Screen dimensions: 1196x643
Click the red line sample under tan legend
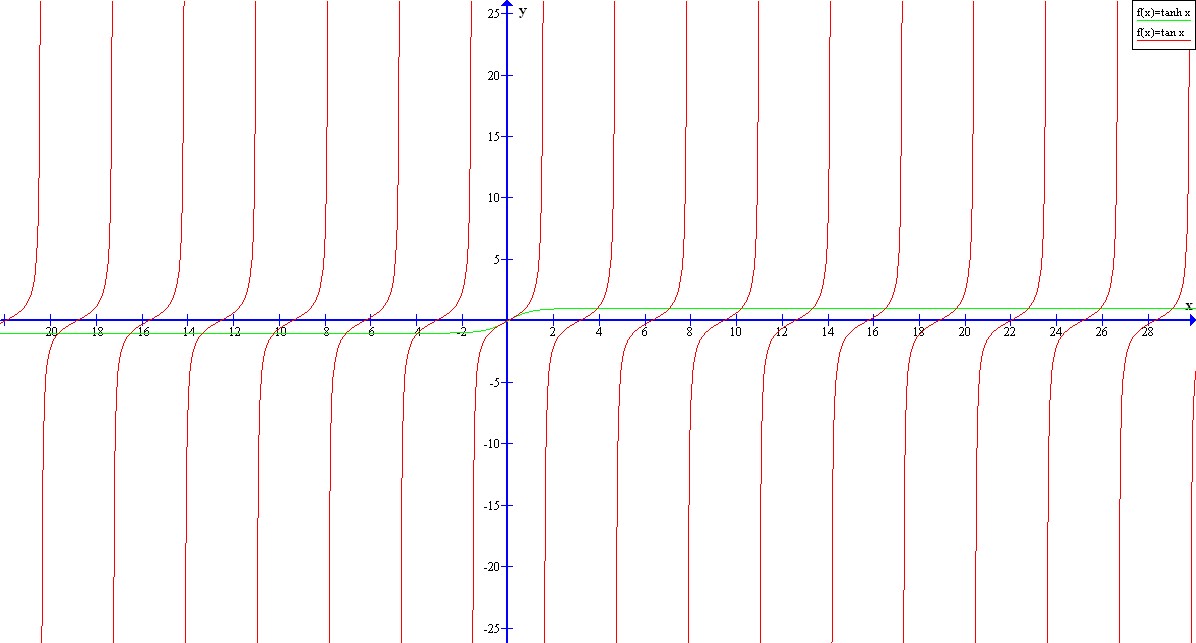pyautogui.click(x=1163, y=40)
